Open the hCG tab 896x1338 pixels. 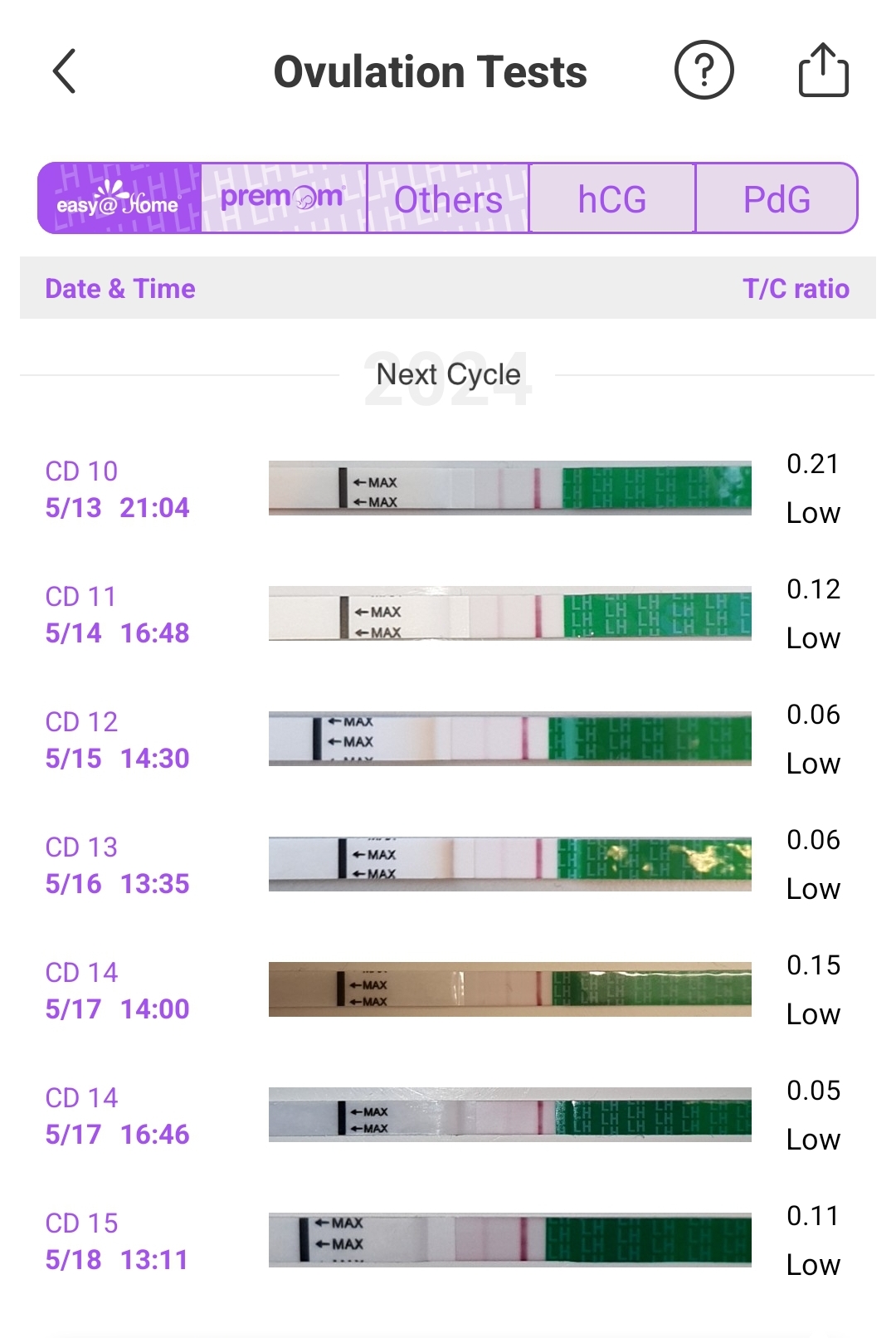click(x=612, y=199)
